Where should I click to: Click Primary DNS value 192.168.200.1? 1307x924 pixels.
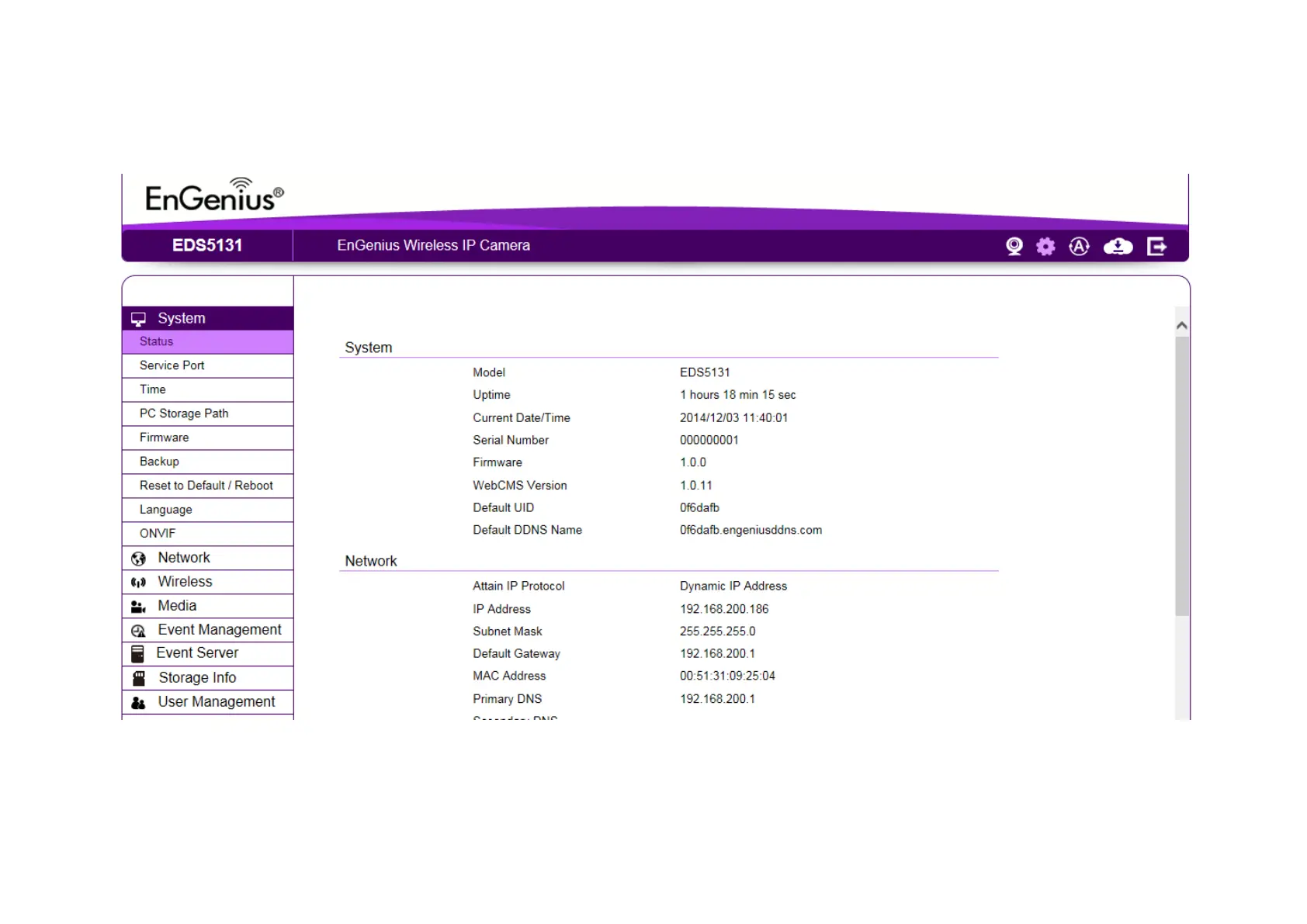718,698
